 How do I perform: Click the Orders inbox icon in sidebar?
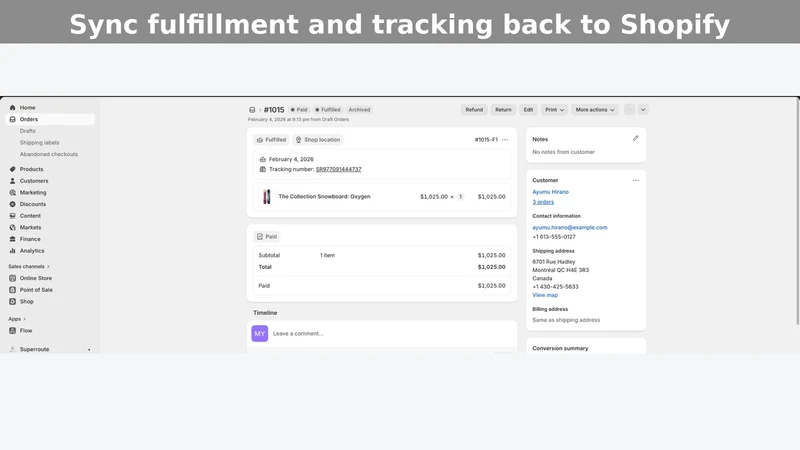pos(13,119)
